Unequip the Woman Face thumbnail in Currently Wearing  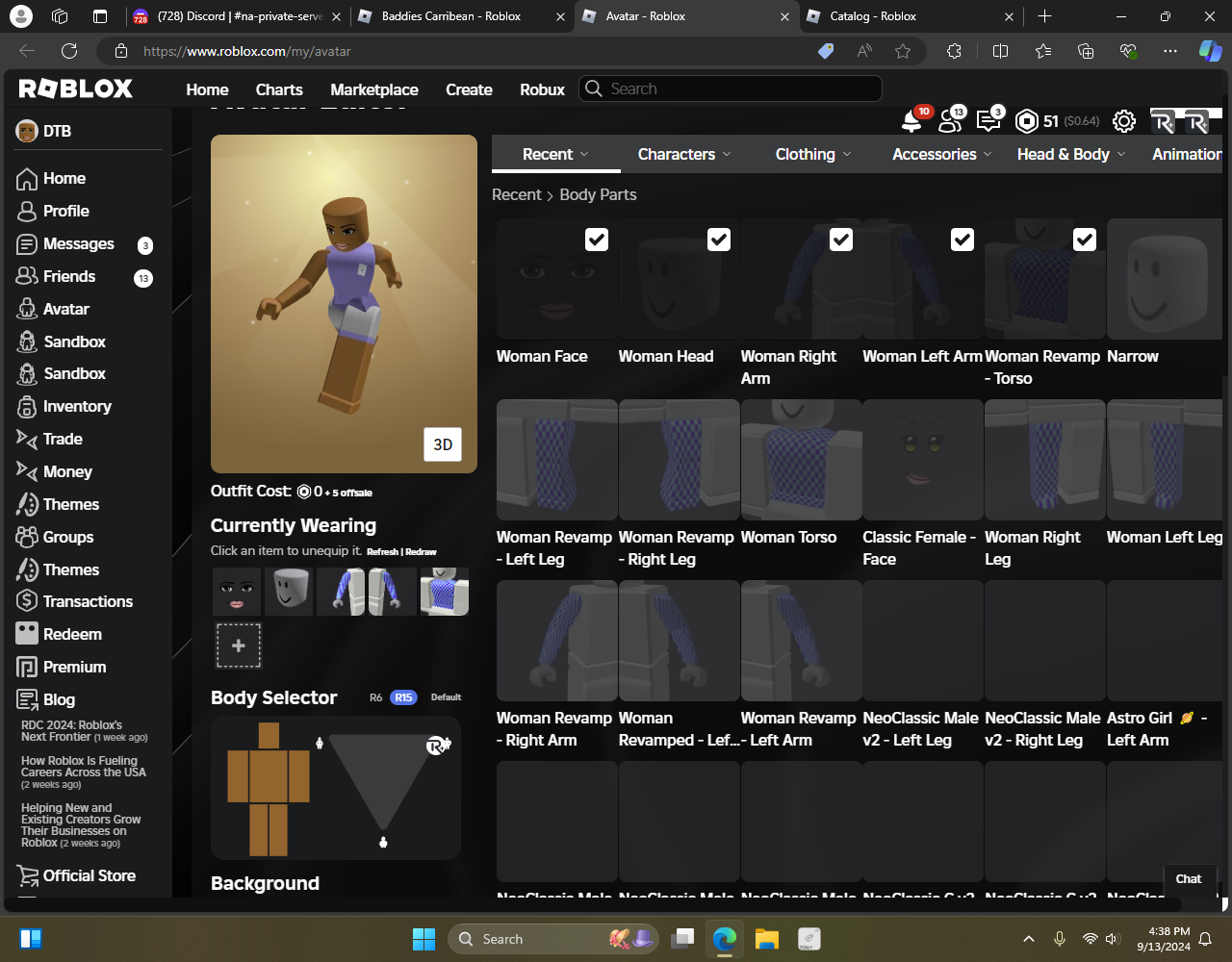[x=237, y=592]
